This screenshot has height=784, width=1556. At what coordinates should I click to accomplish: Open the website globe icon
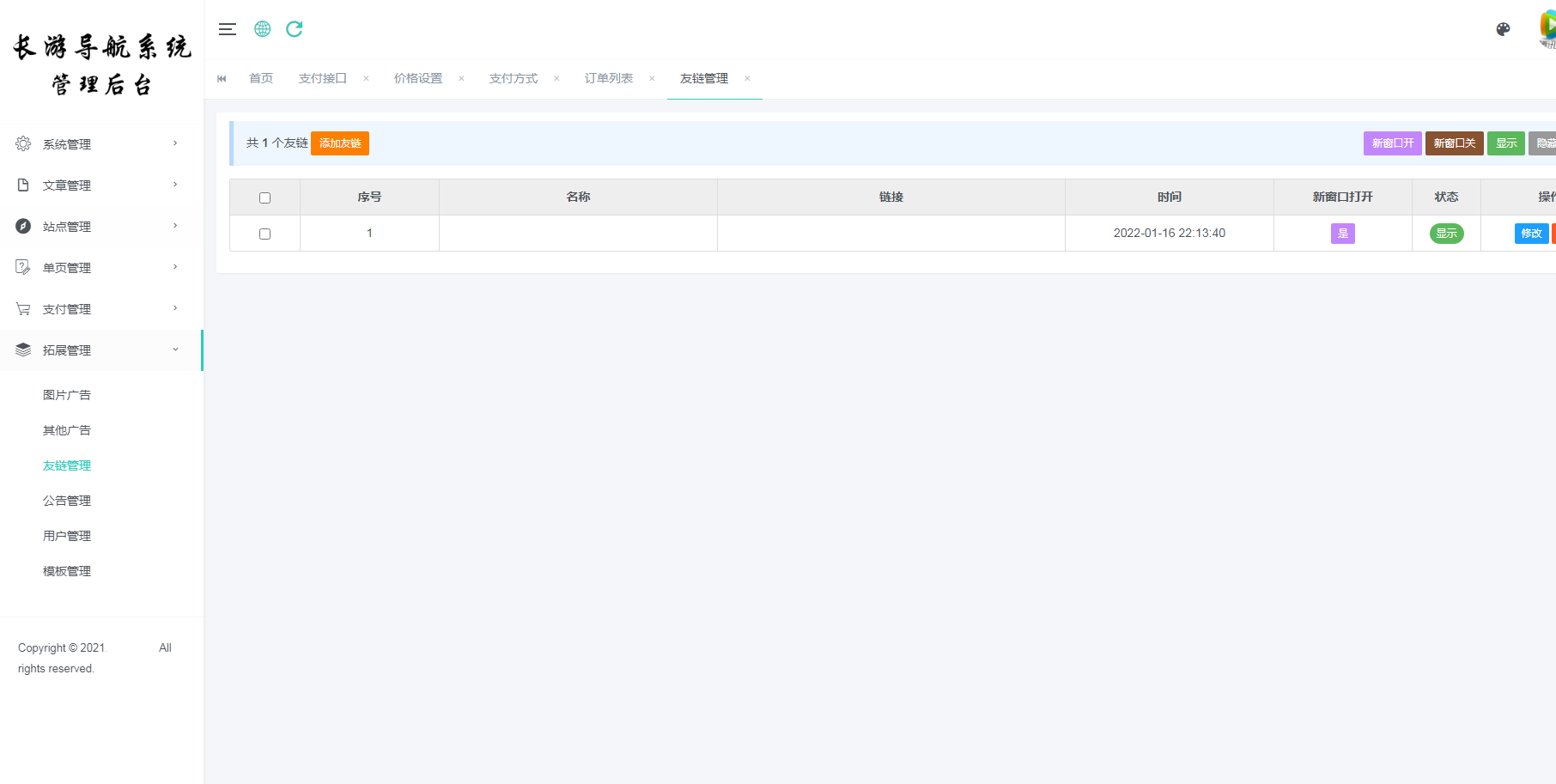click(x=263, y=29)
